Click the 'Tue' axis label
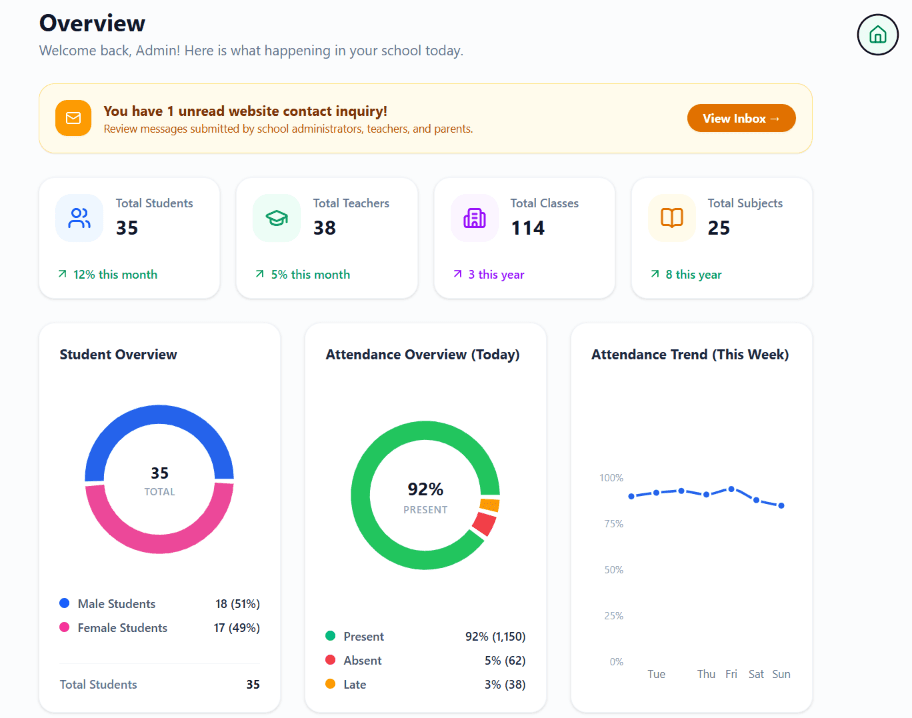The height and width of the screenshot is (718, 912). (656, 674)
